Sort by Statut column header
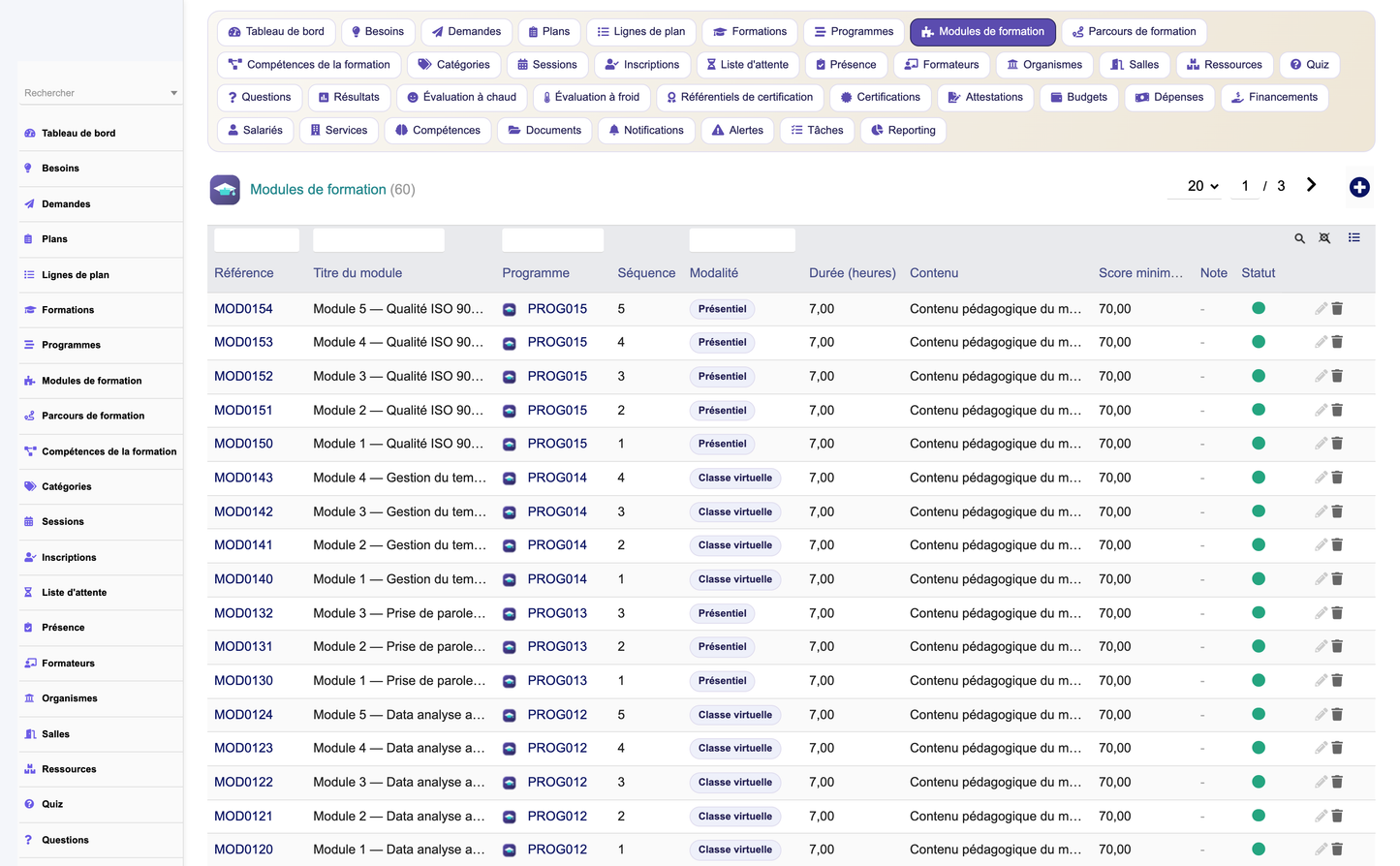The height and width of the screenshot is (866, 1400). 1258,273
